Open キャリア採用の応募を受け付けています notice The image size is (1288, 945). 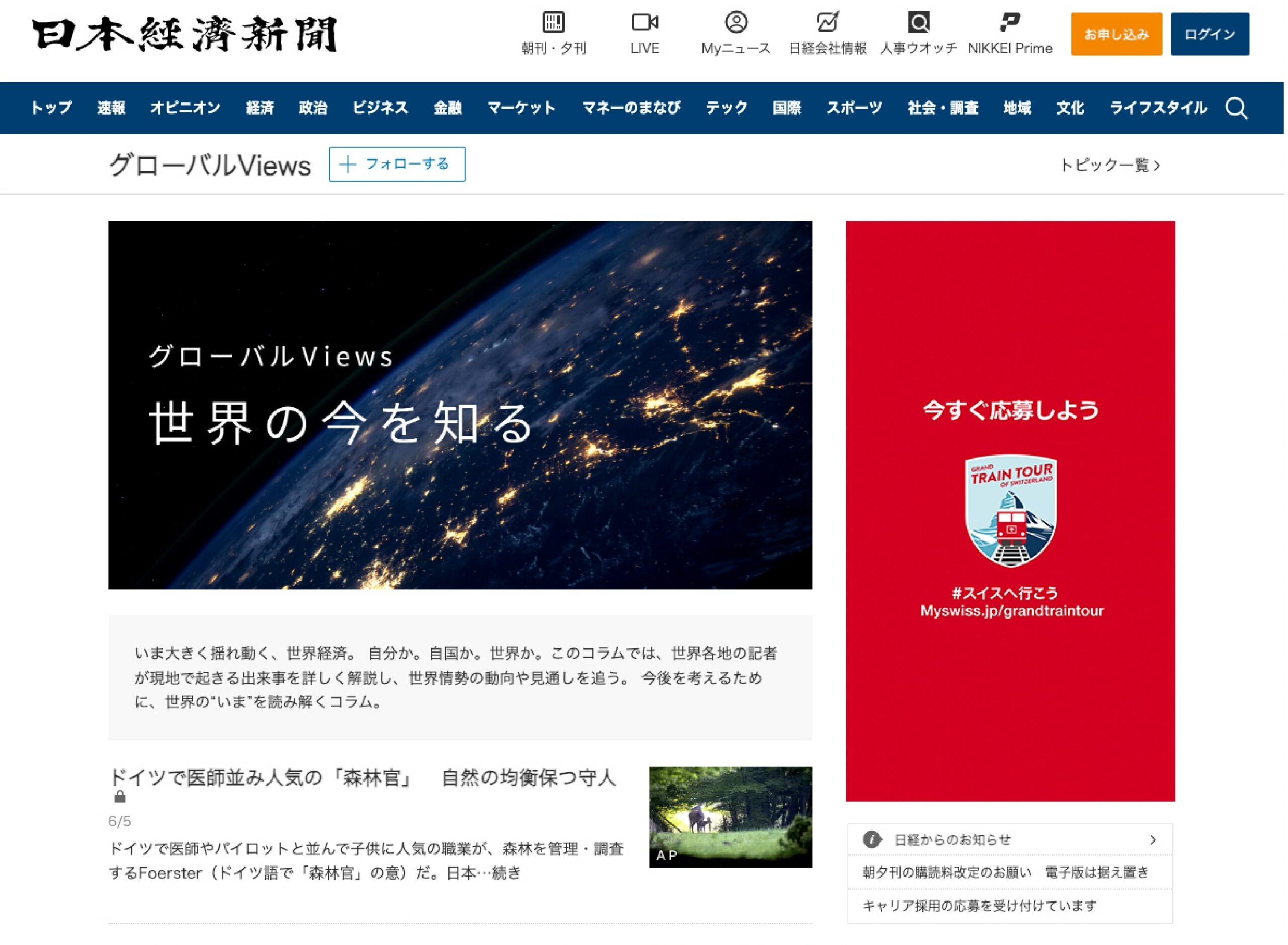[x=979, y=906]
